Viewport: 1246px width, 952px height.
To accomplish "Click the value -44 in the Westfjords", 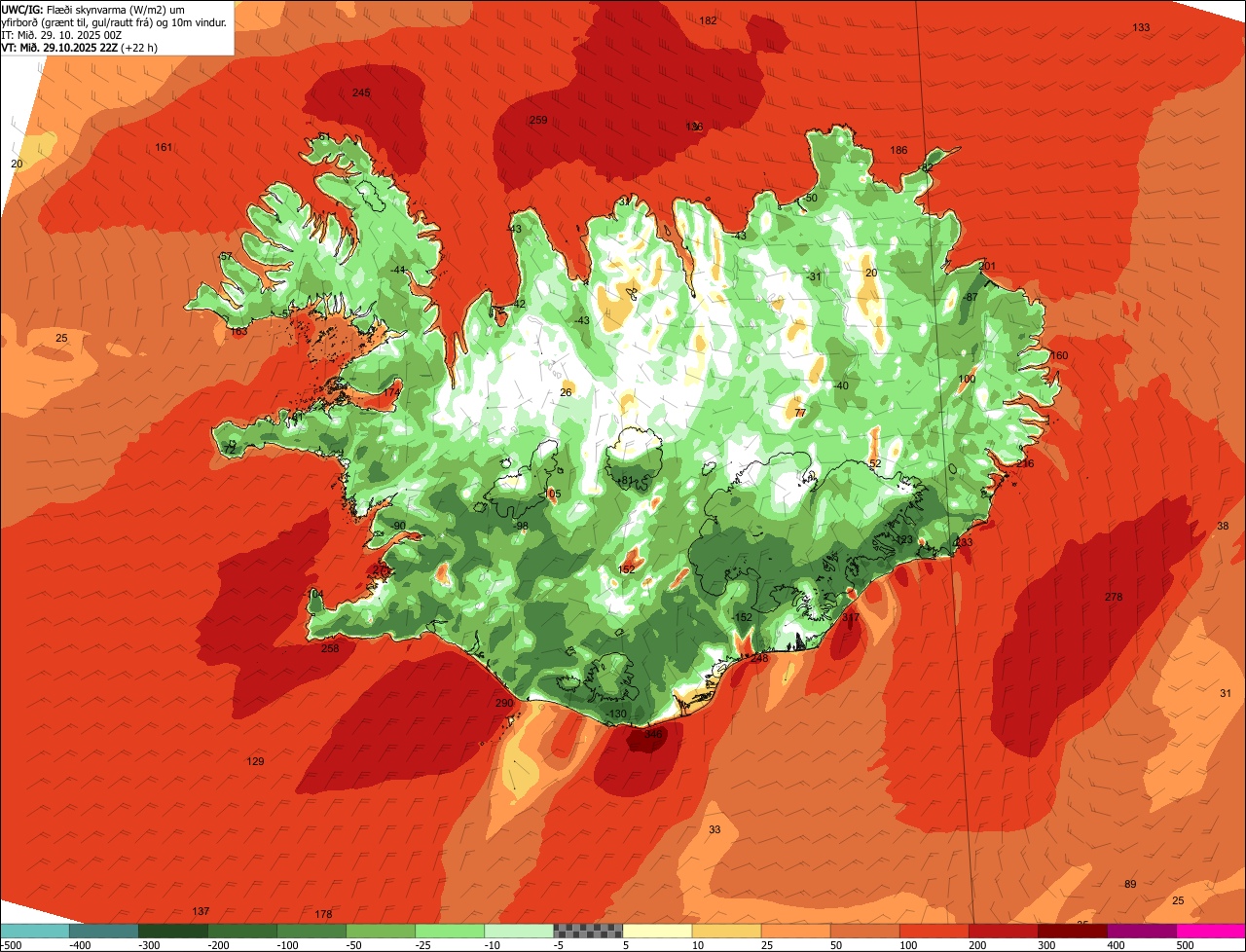I will (398, 270).
